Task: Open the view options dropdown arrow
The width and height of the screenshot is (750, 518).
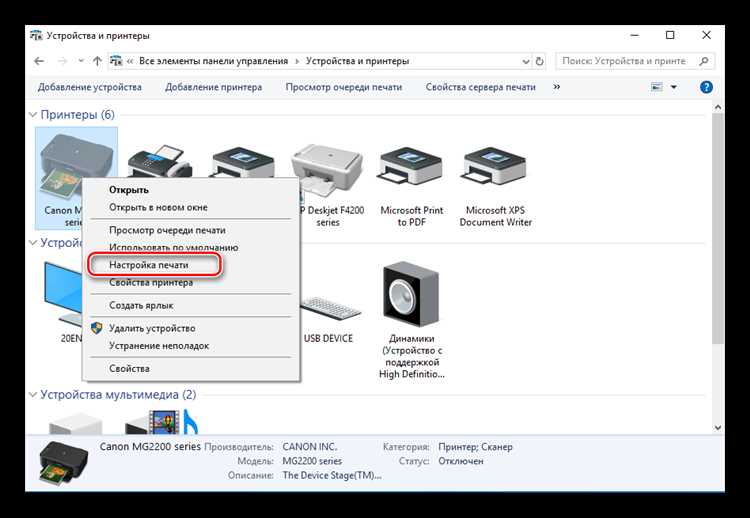Action: coord(674,87)
